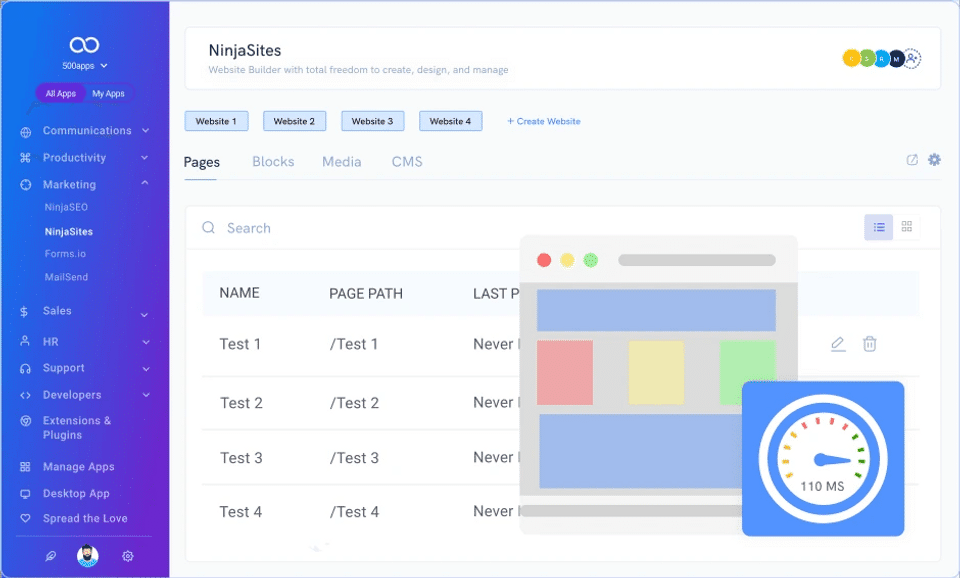Screen dimensions: 960x578
Task: Click the Desktop App monitor icon
Action: pyautogui.click(x=25, y=494)
